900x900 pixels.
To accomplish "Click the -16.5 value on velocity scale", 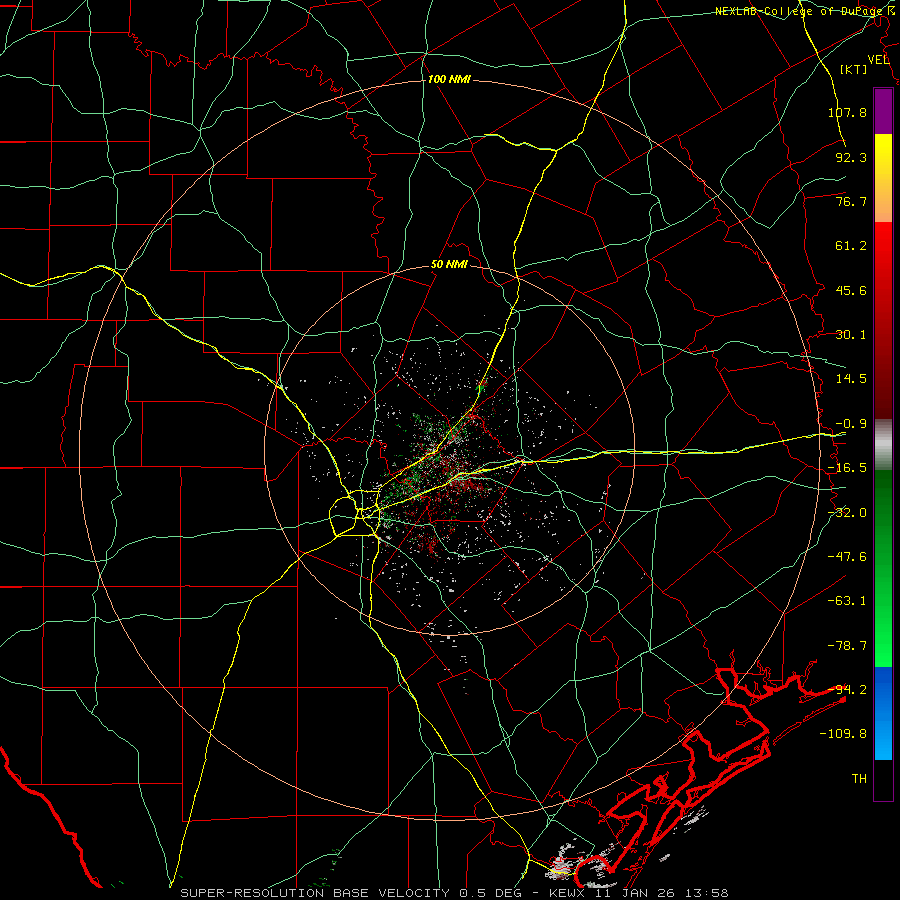I will pos(847,468).
